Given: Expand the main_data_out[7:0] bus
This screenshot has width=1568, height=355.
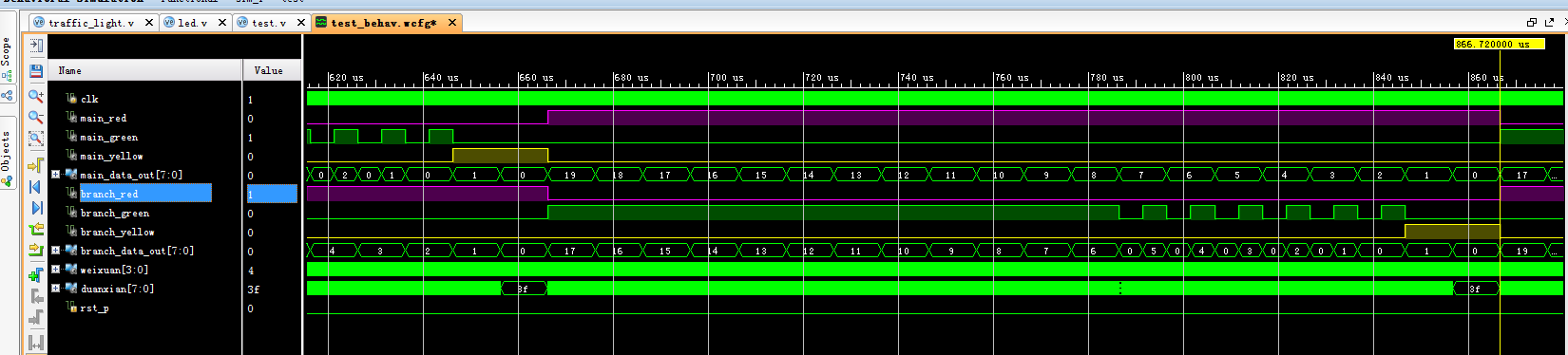Looking at the screenshot, I should click(55, 175).
